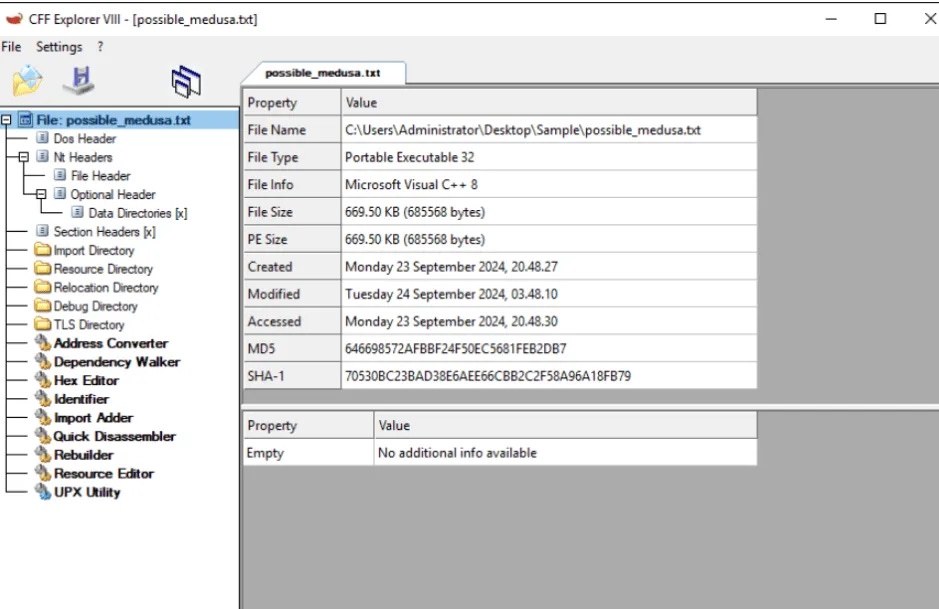Select Nt Headers tree entry
This screenshot has width=939, height=609.
(x=83, y=157)
